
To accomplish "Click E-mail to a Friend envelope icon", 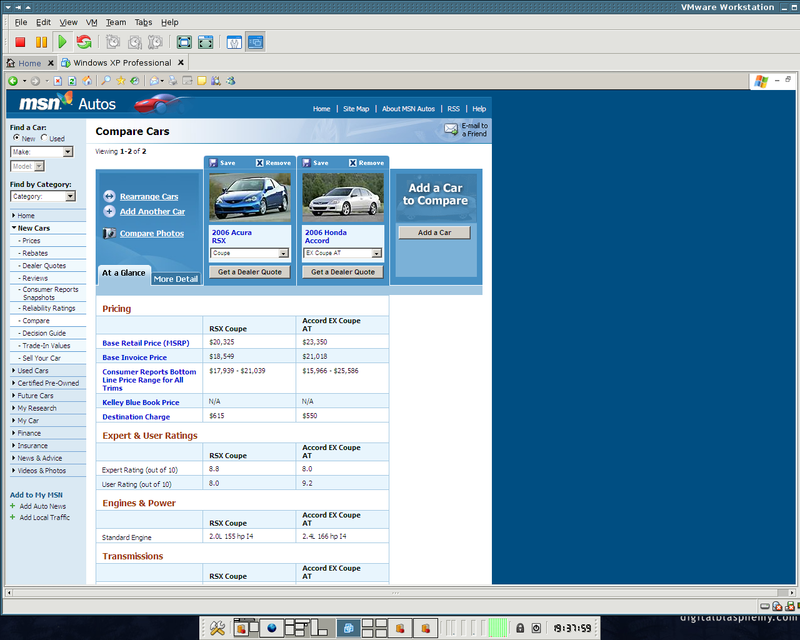I will click(x=451, y=129).
